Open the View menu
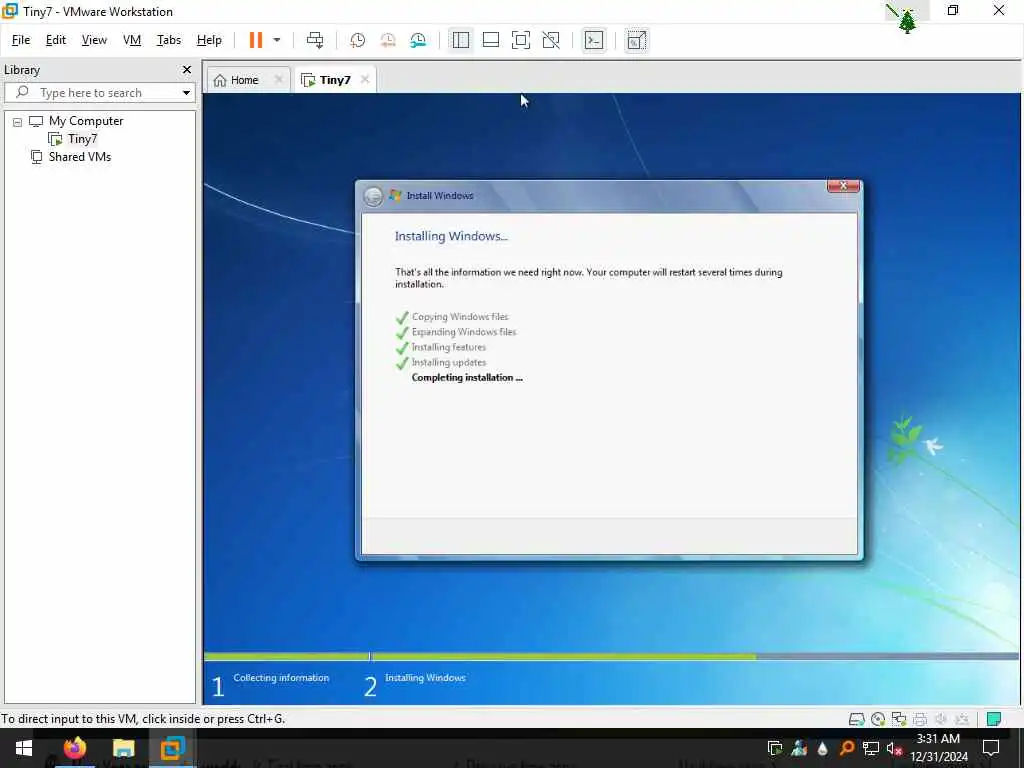1024x768 pixels. (x=94, y=40)
